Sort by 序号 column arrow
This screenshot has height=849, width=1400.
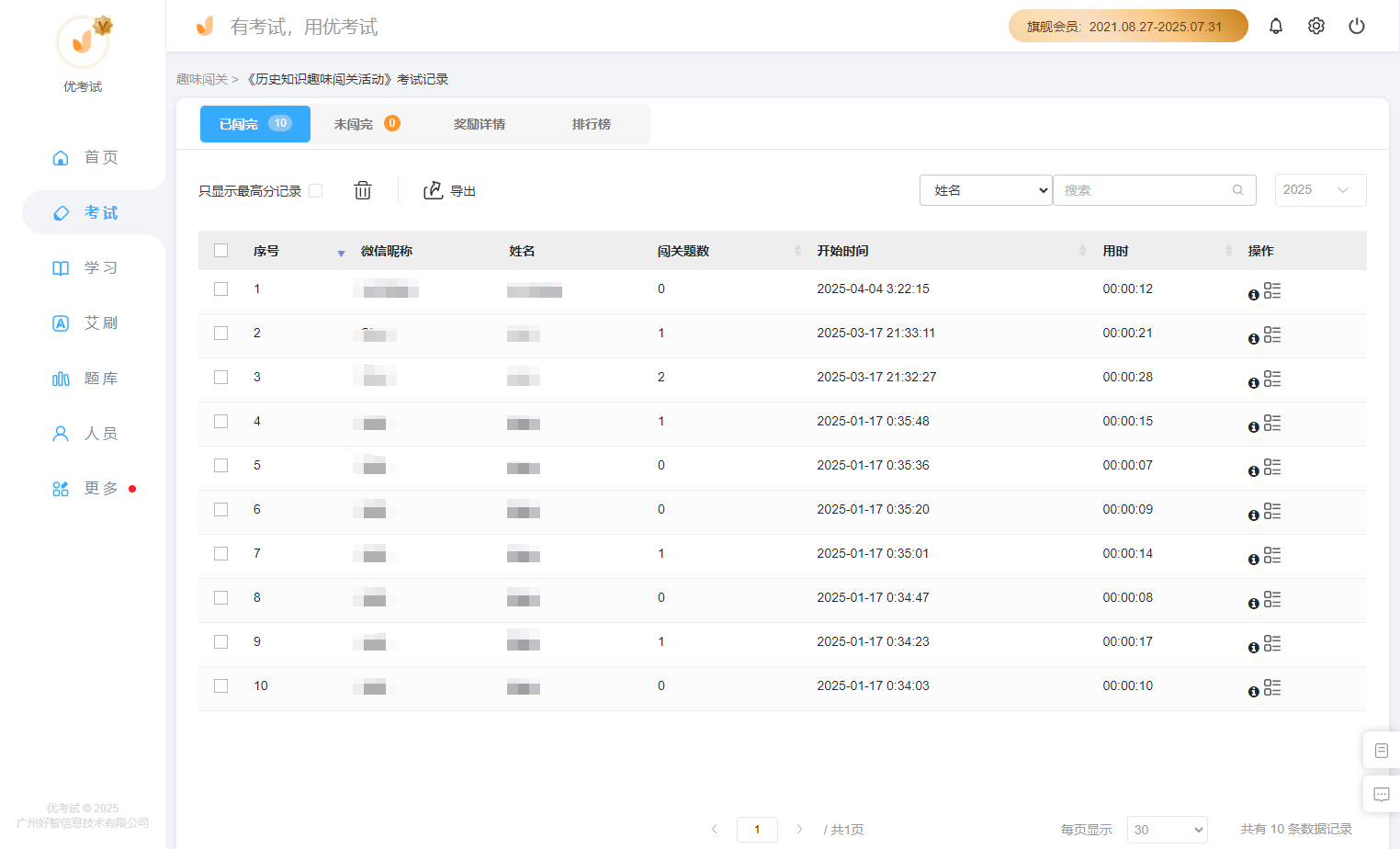[x=341, y=253]
